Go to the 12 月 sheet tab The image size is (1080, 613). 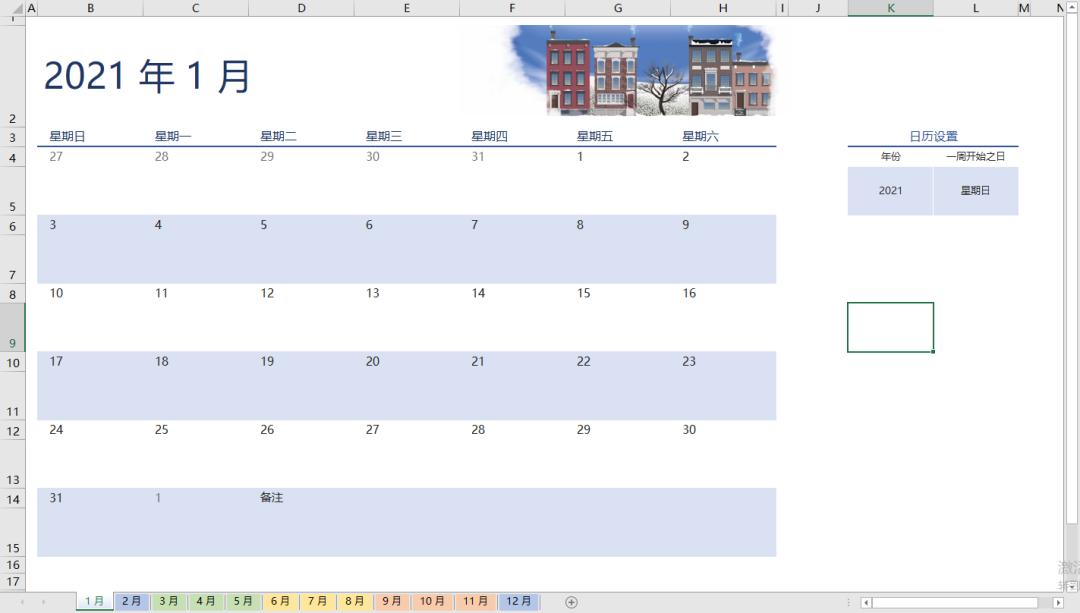(x=519, y=601)
